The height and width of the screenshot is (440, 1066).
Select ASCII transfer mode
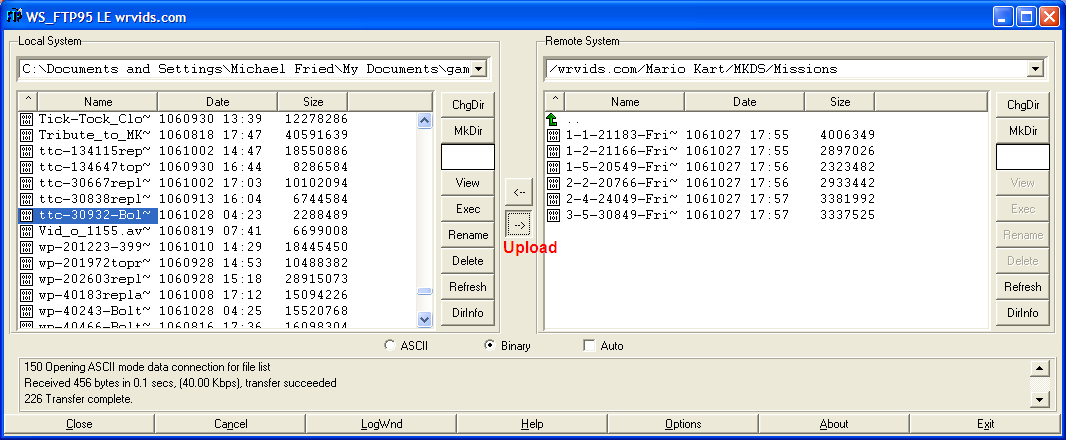click(x=391, y=346)
